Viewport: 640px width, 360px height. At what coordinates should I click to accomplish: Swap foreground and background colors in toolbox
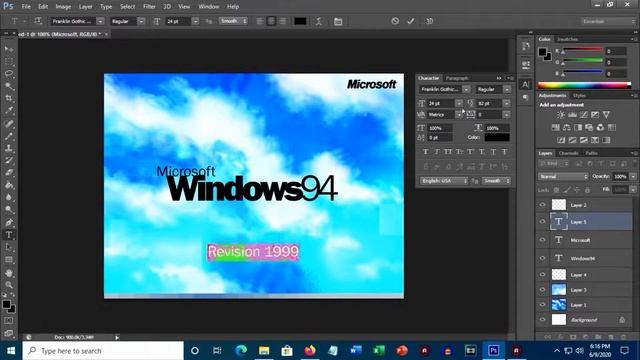[13, 294]
